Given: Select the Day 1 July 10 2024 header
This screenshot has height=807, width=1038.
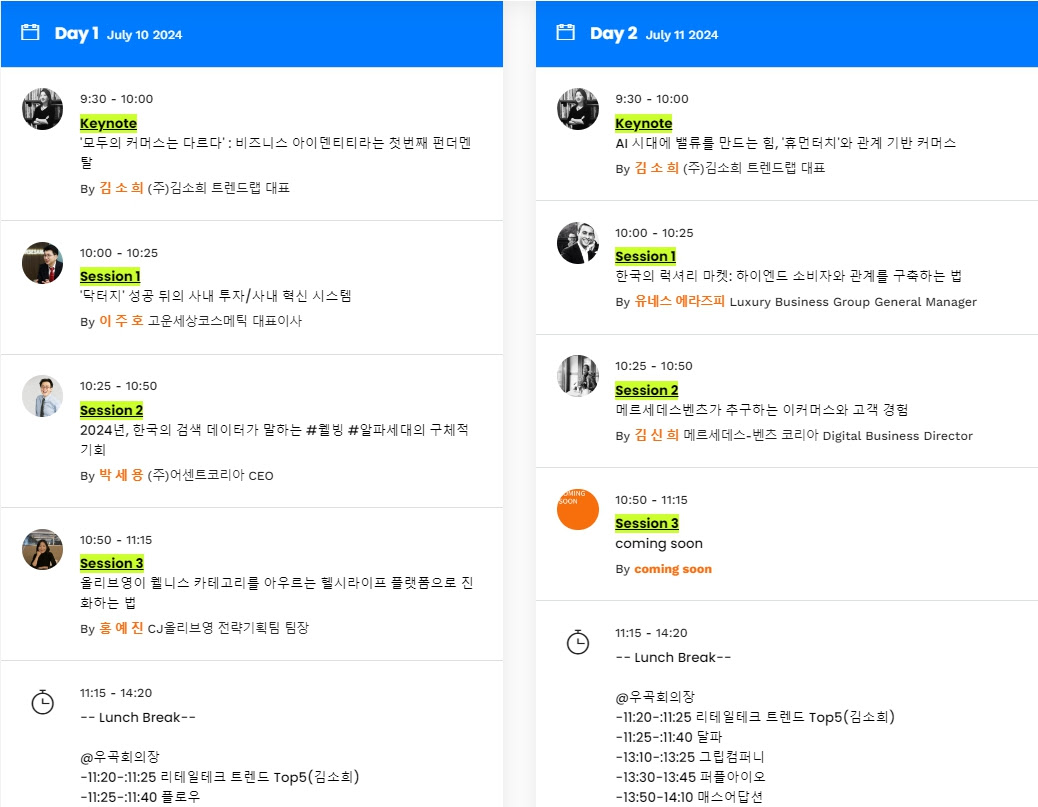Looking at the screenshot, I should [252, 34].
